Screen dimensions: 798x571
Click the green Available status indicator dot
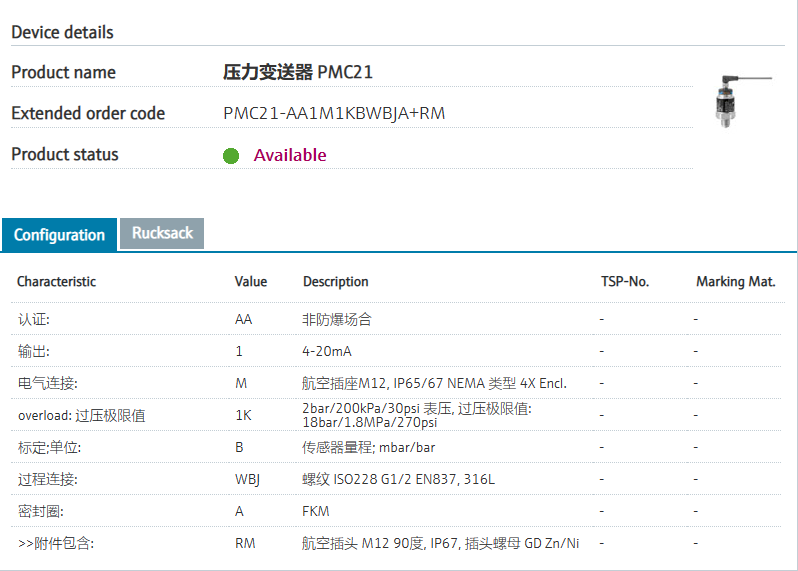pos(231,155)
